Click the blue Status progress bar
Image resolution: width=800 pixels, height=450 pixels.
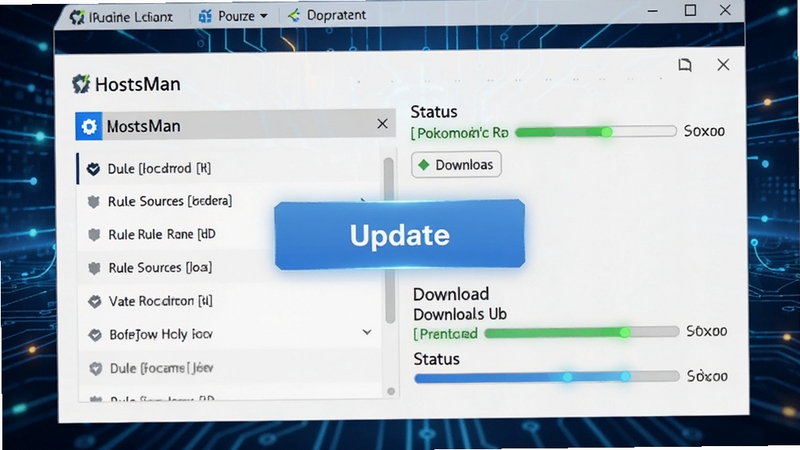click(x=546, y=377)
